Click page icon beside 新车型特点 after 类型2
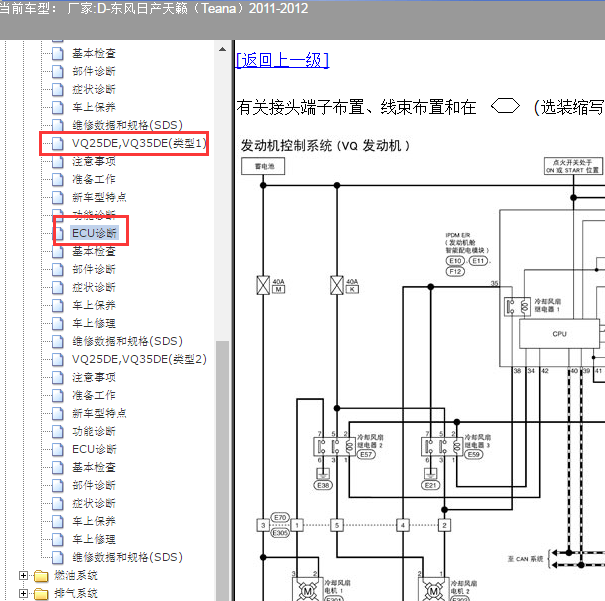Viewport: 605px width, 601px height. pos(57,414)
